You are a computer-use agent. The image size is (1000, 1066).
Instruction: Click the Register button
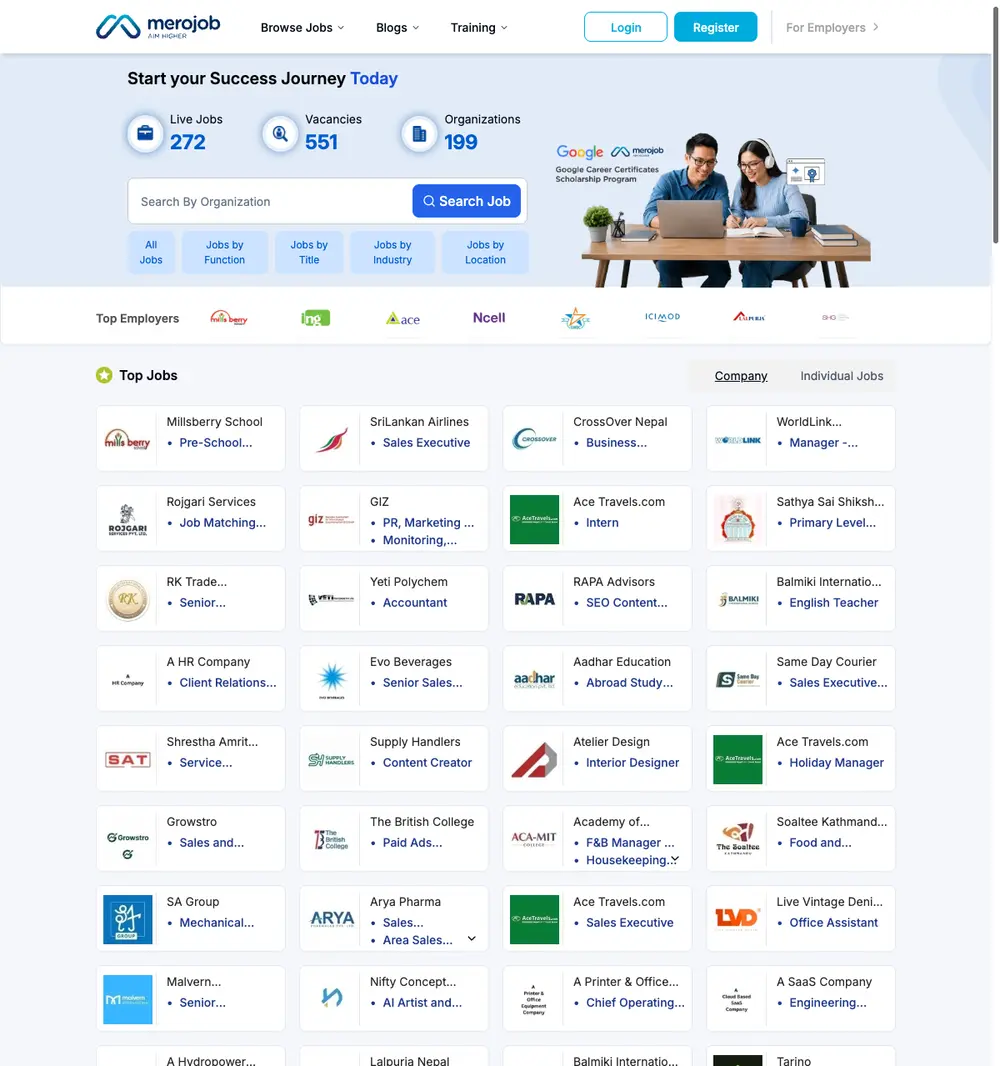coord(715,27)
